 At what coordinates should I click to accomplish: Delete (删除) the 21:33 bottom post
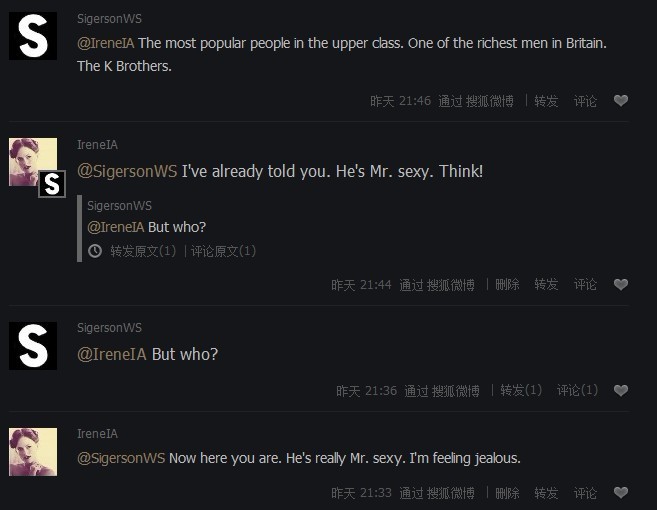[507, 493]
